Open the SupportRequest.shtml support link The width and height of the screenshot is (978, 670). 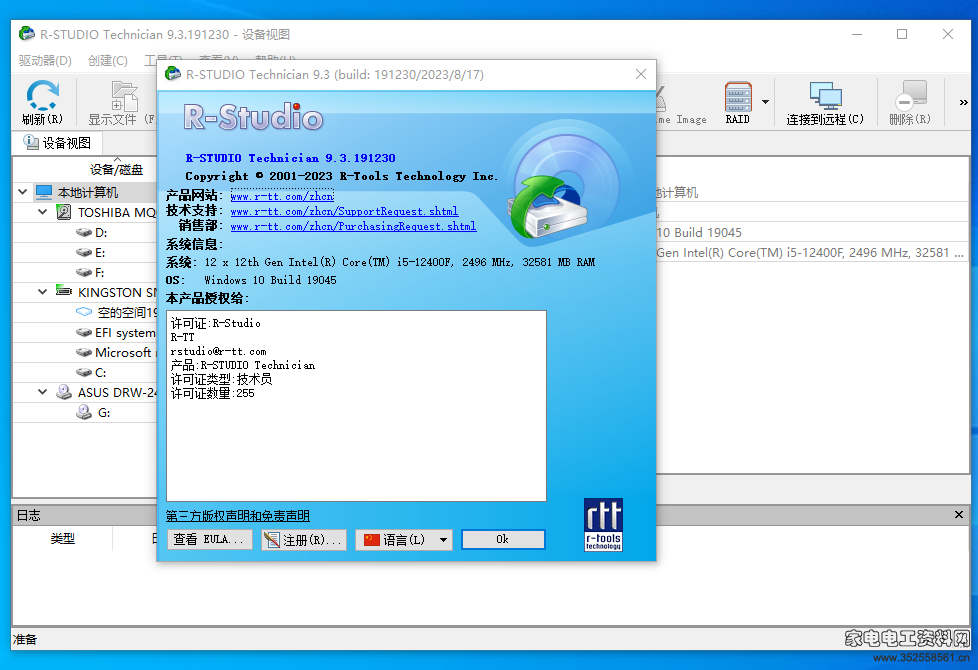click(x=344, y=211)
